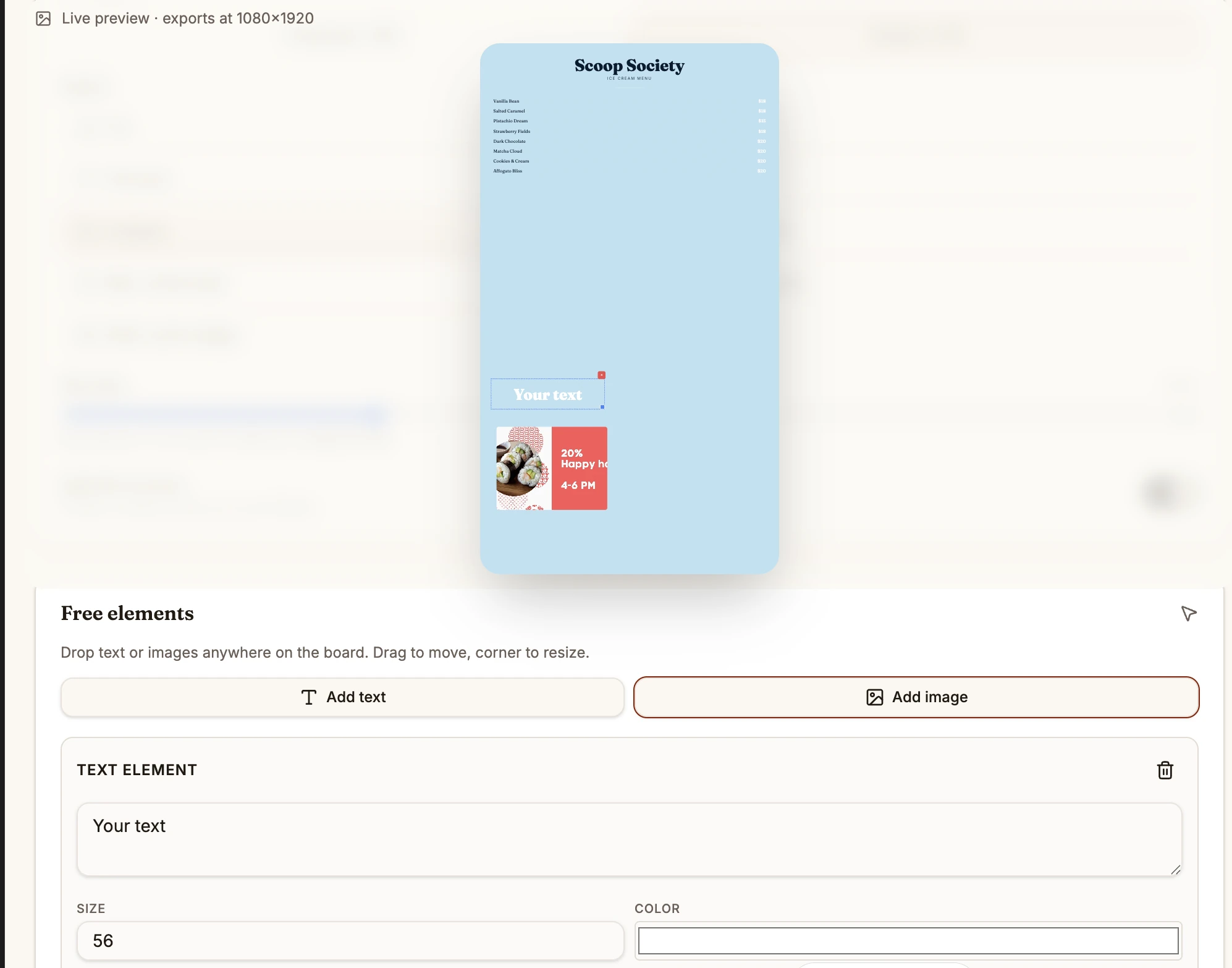Click the cursor pointer icon in Free elements

(x=1189, y=613)
